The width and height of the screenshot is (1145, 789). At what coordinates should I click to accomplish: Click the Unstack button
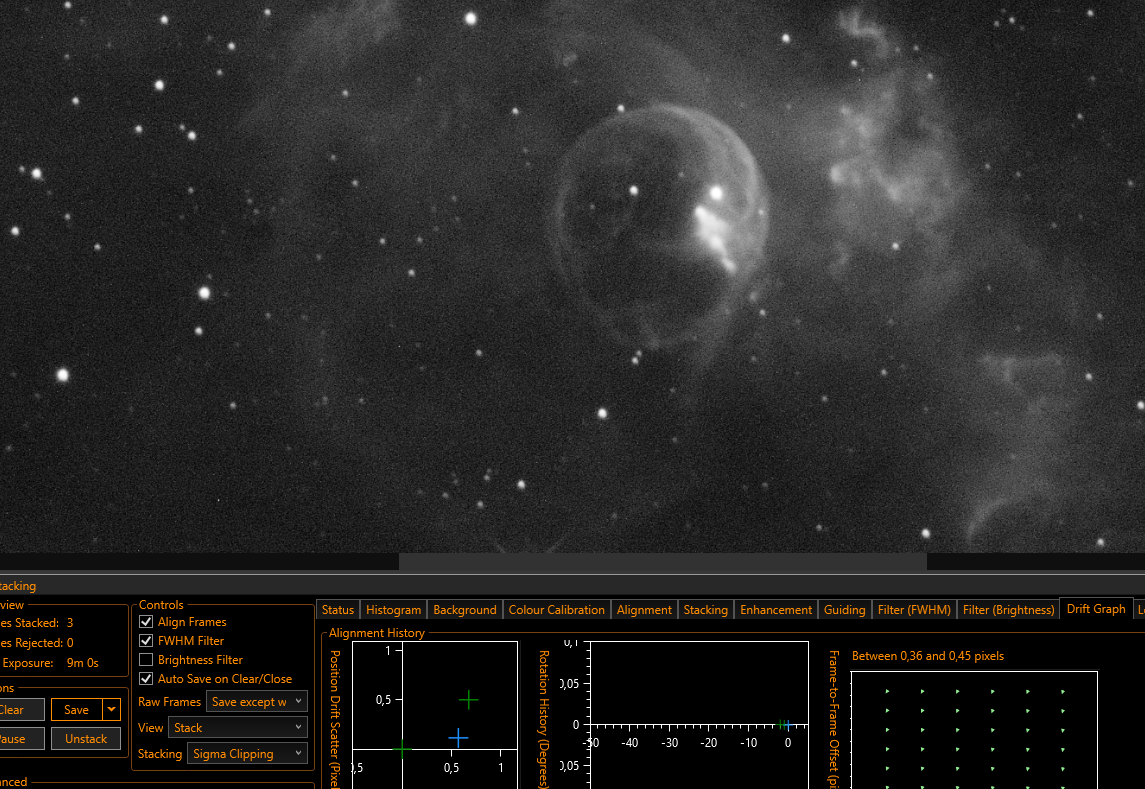86,739
